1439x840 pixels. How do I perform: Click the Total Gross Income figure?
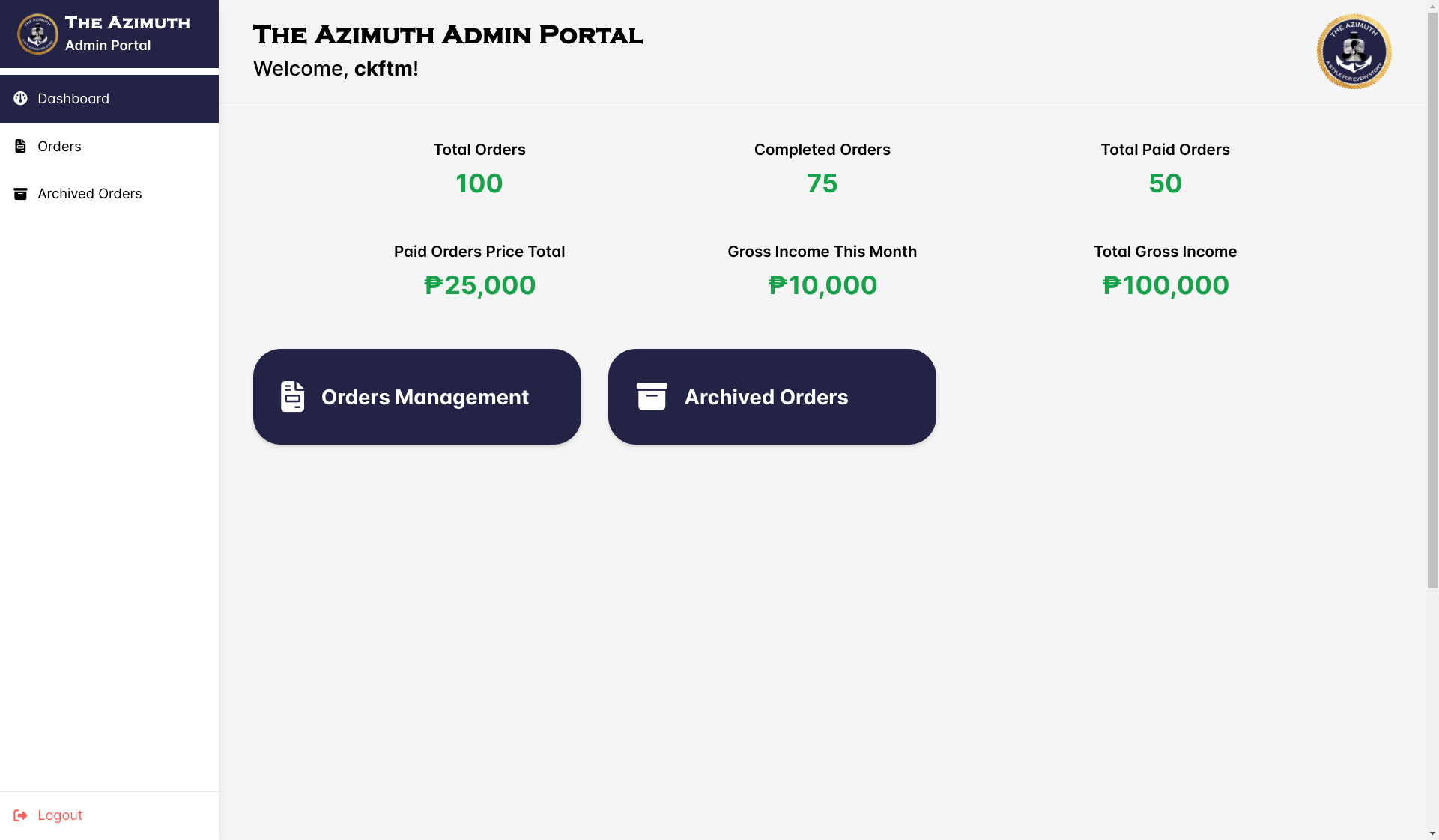click(x=1165, y=284)
